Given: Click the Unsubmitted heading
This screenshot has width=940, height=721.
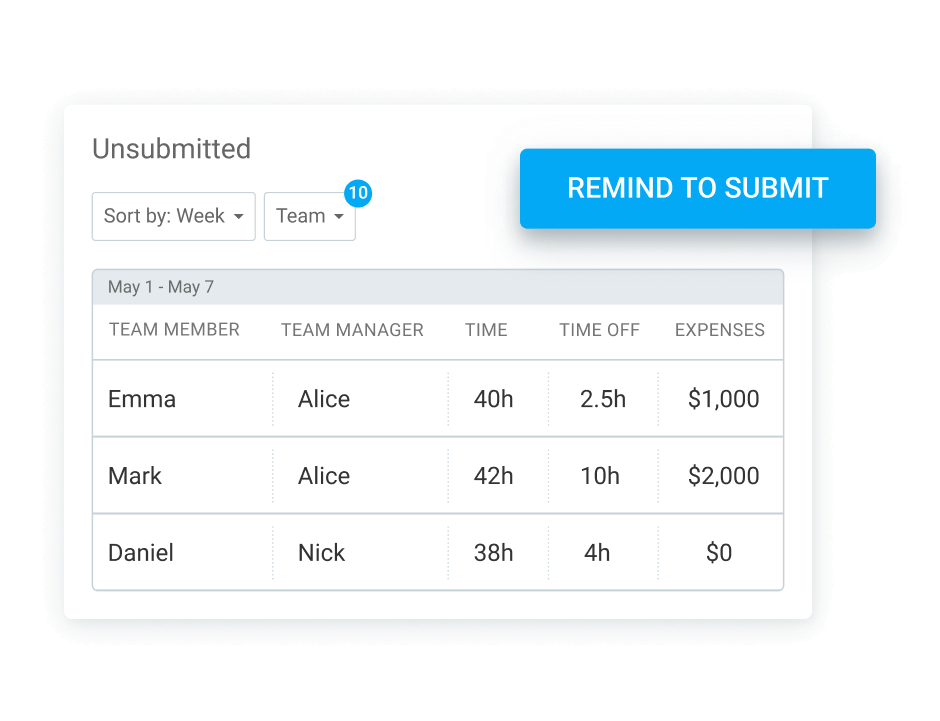Looking at the screenshot, I should coord(171,149).
